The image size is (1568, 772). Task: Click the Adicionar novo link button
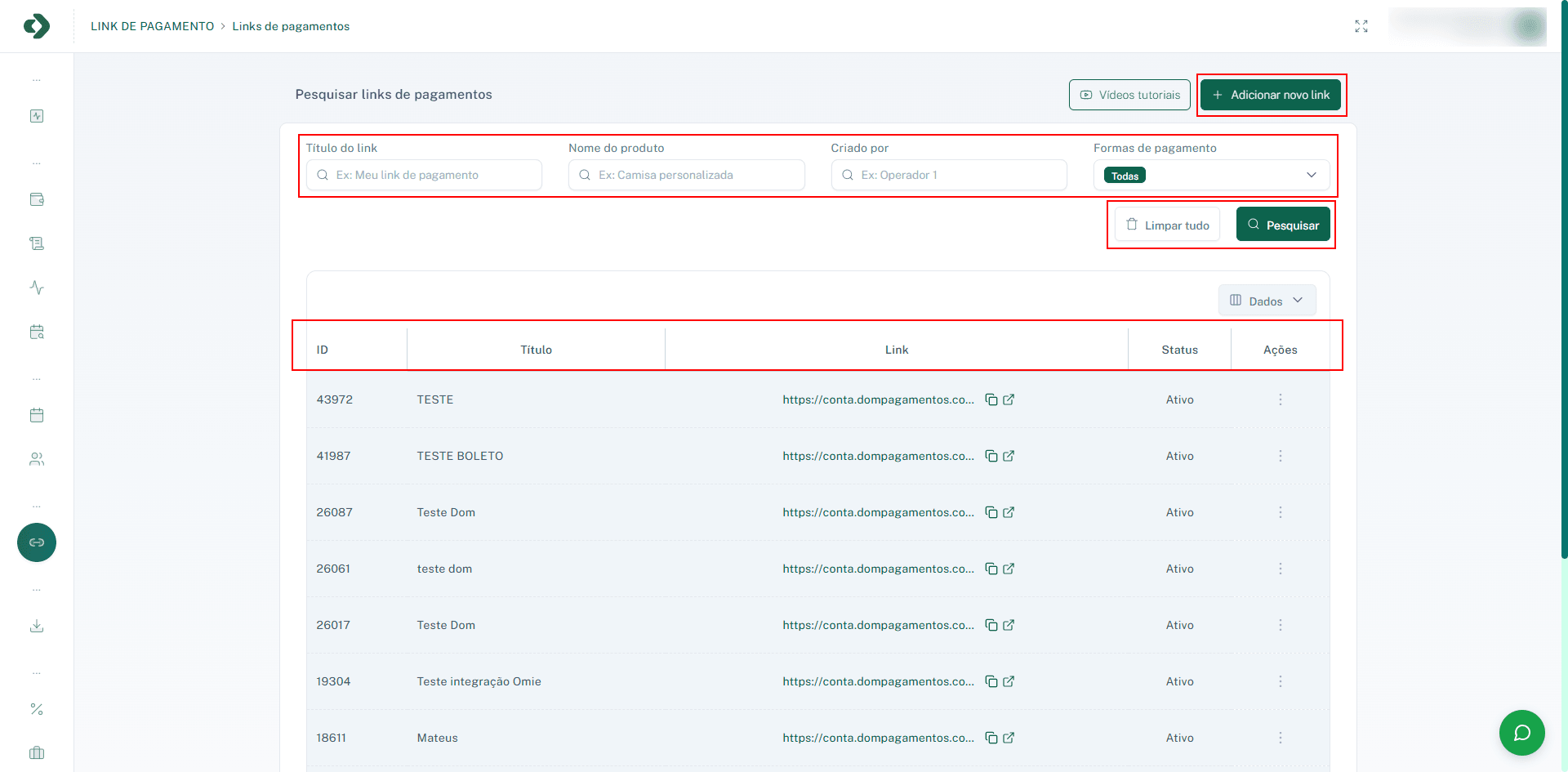coord(1271,95)
